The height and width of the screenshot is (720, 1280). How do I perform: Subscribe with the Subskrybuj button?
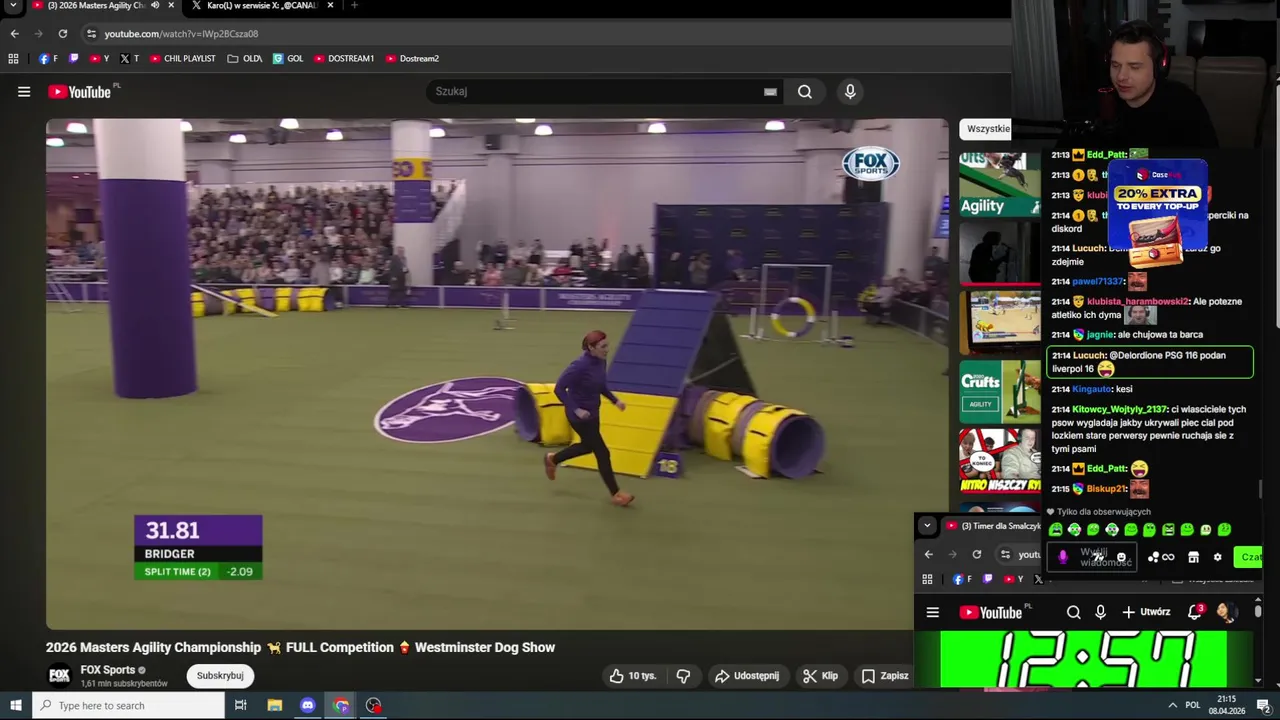point(220,676)
